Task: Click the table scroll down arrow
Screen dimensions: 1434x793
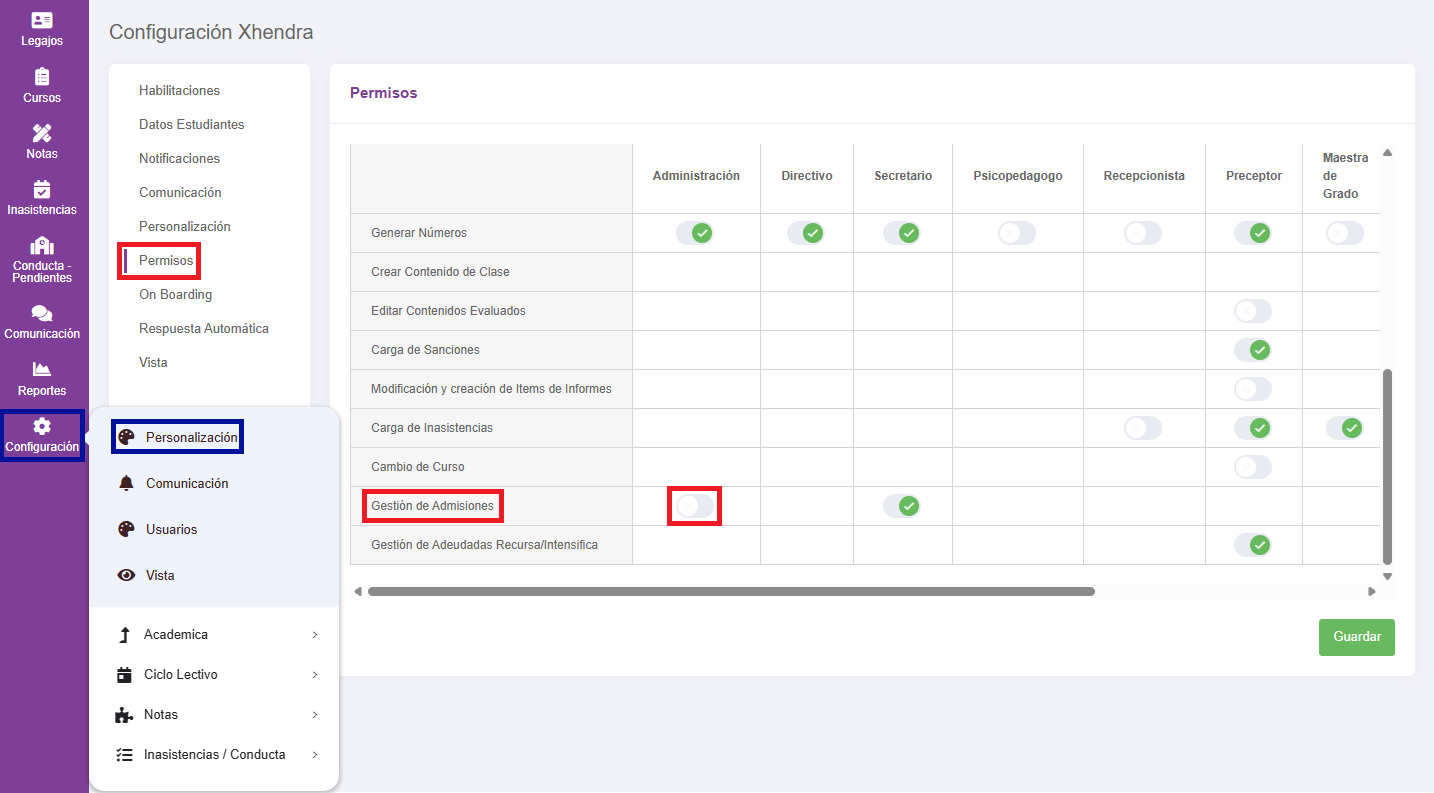Action: click(x=1387, y=577)
